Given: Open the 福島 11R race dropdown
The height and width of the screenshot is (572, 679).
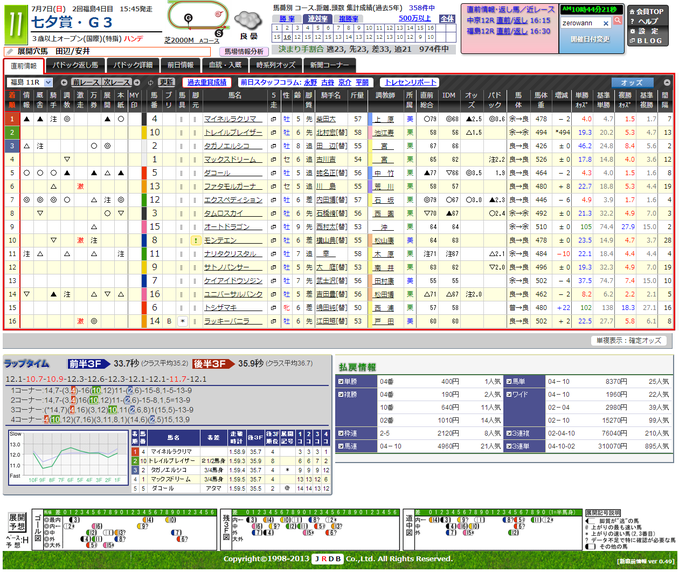Looking at the screenshot, I should [30, 82].
